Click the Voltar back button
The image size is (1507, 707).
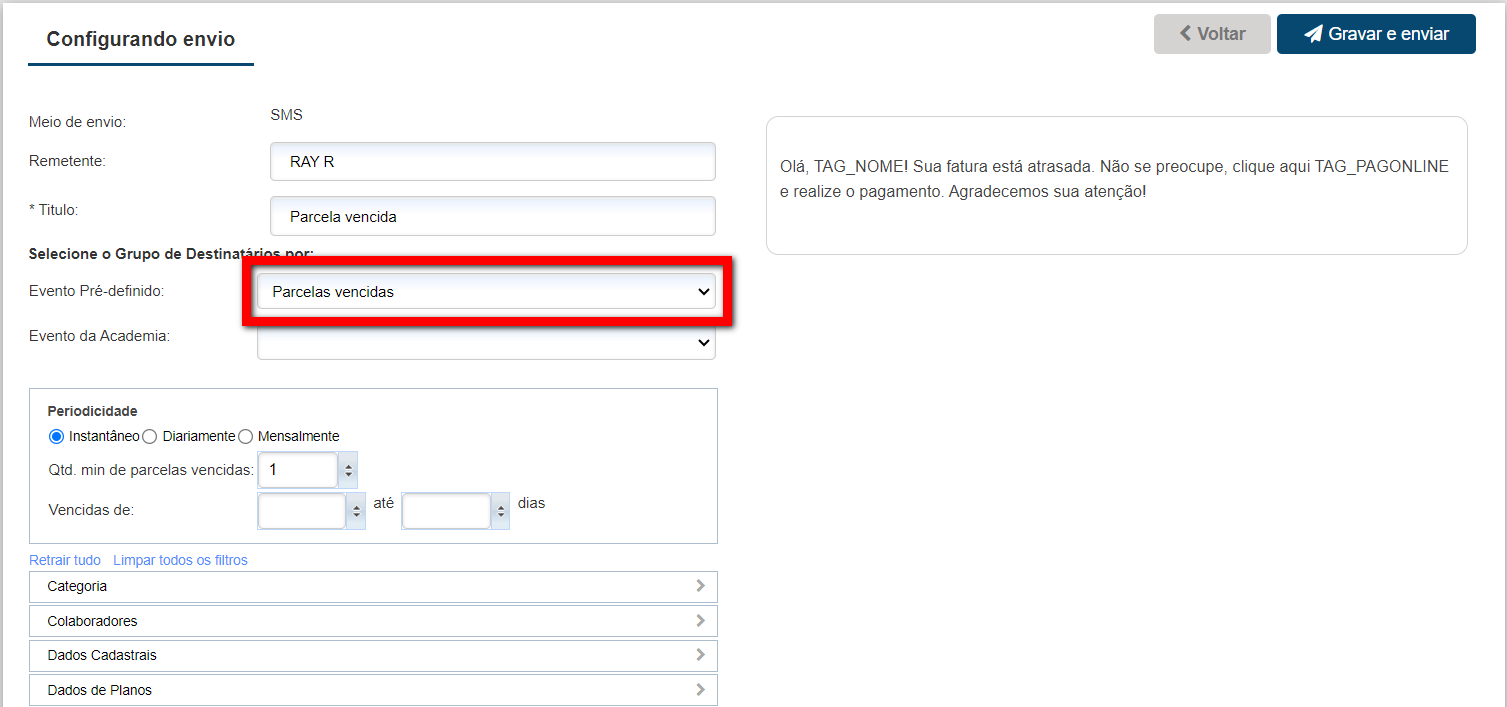click(1211, 34)
